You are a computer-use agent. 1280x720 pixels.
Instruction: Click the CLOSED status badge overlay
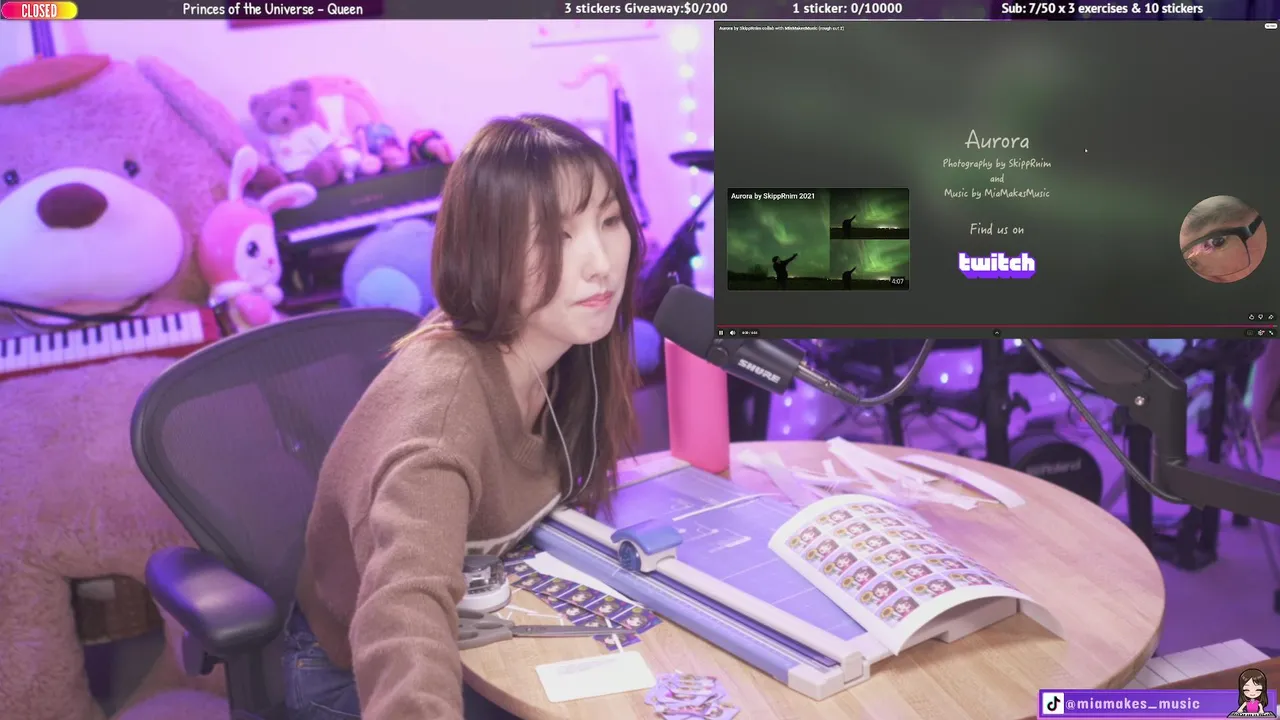39,10
